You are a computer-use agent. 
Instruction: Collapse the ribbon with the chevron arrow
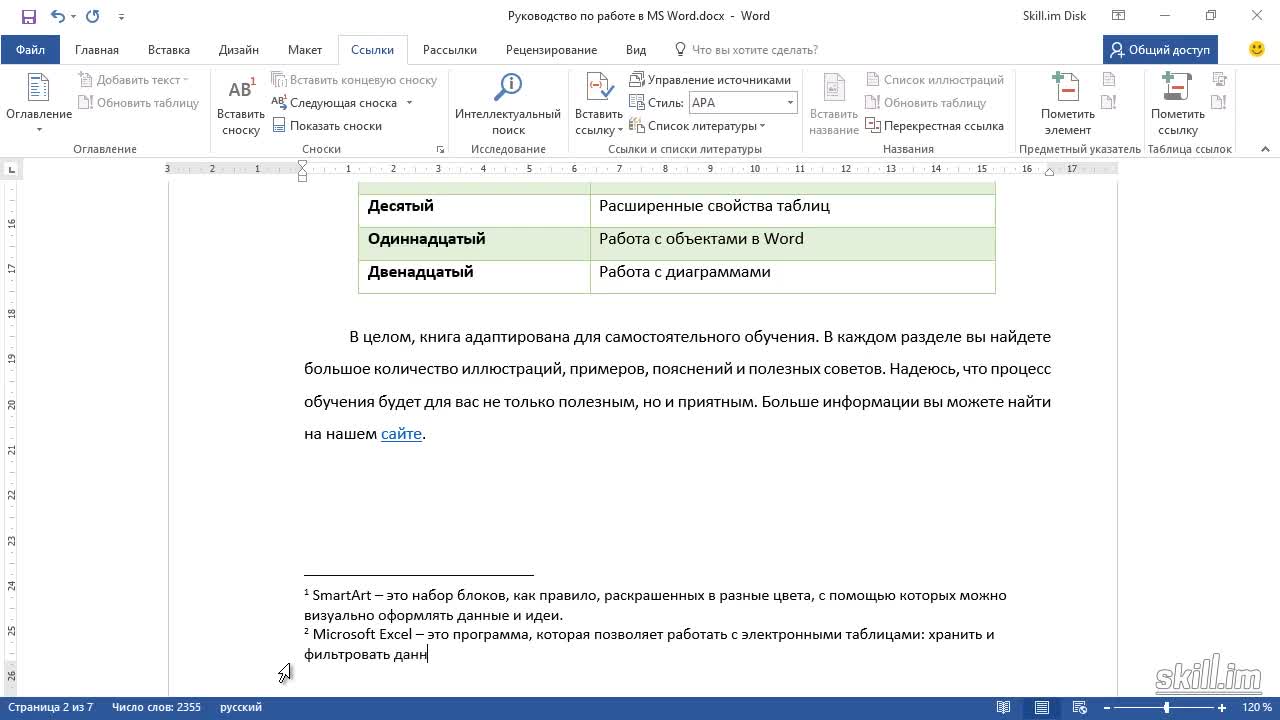tap(1265, 149)
